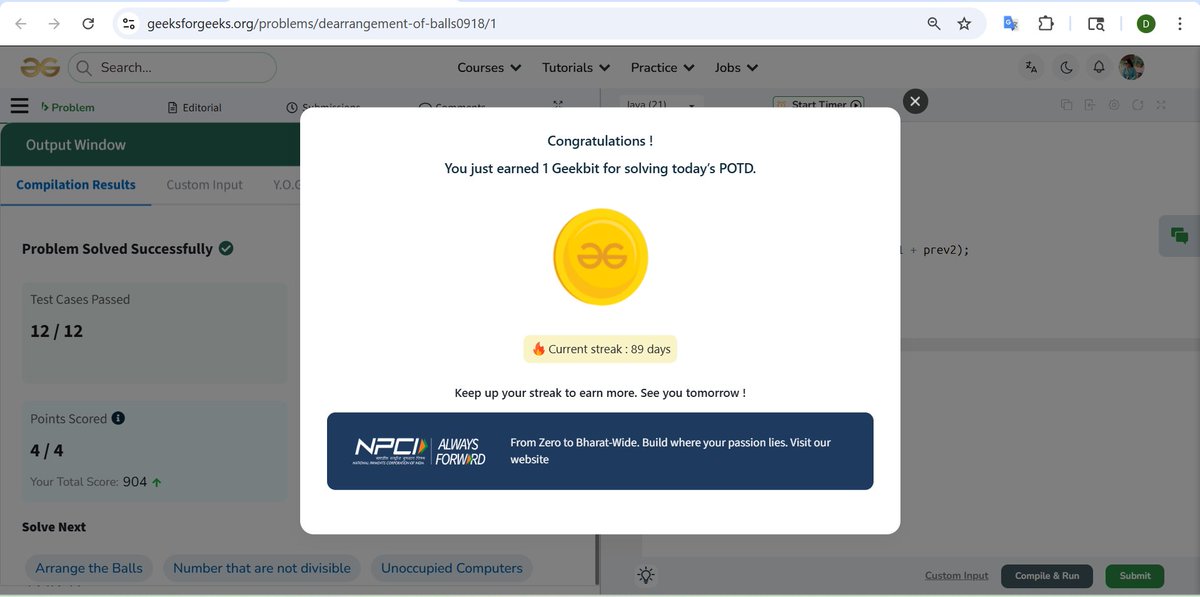Open the Editorial tab
The image size is (1200, 597).
200,106
